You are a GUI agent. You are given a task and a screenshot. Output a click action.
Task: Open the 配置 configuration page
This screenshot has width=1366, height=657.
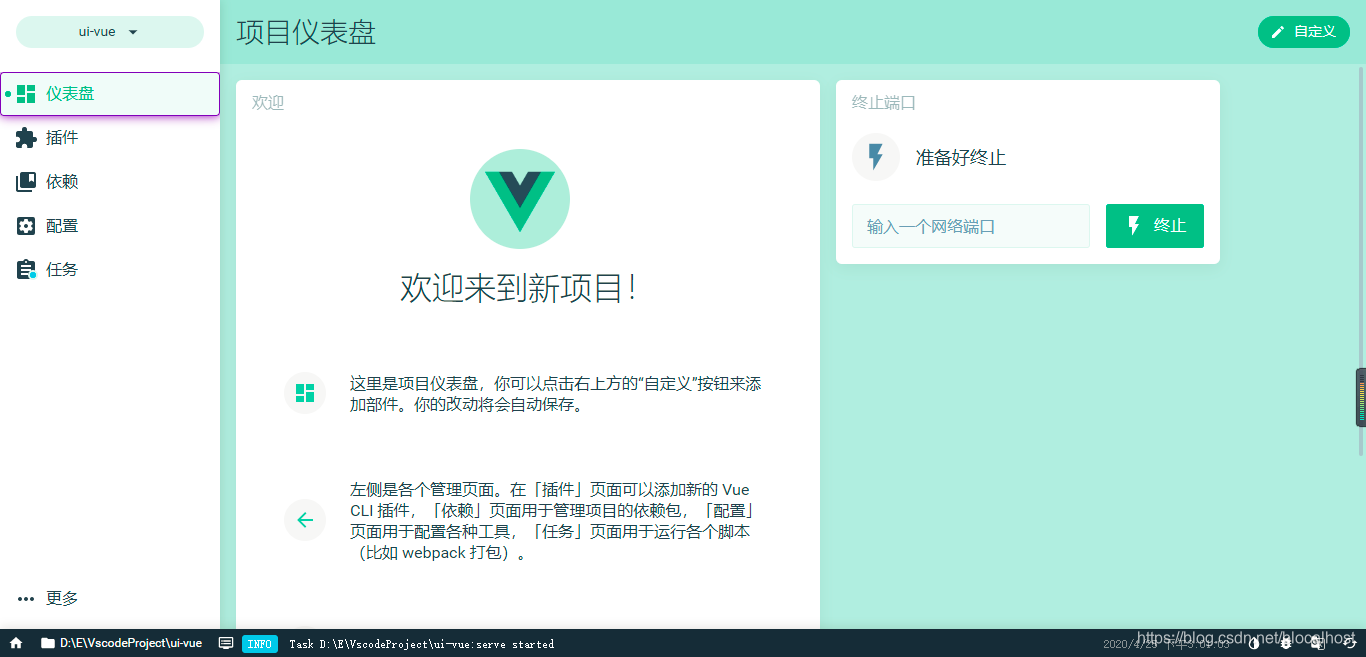coord(110,226)
